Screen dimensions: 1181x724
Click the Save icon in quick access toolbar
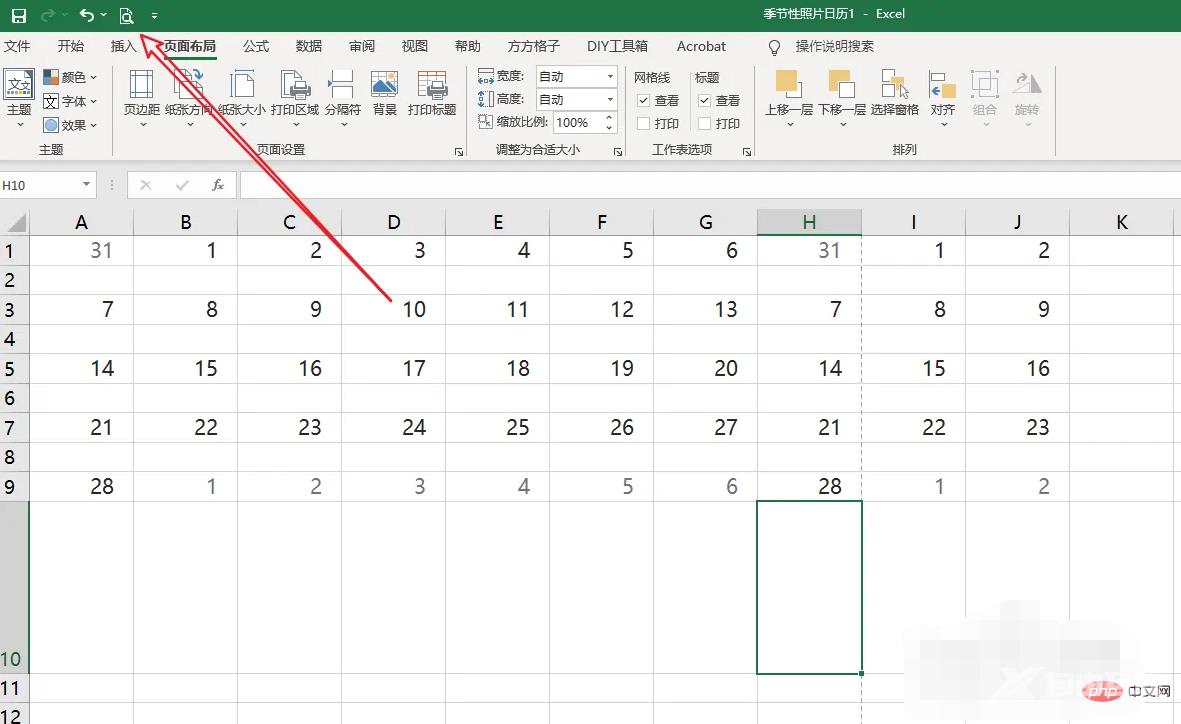pos(18,15)
